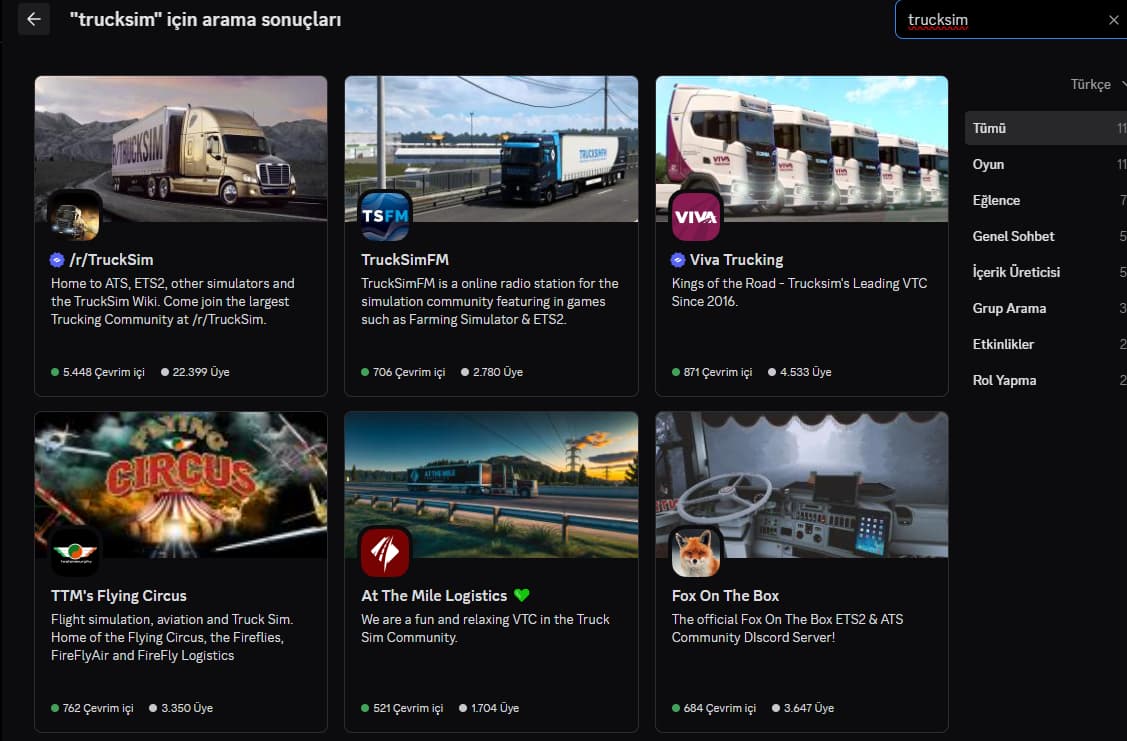This screenshot has height=741, width=1127.
Task: Open the At The Mile Logistics logo
Action: pyautogui.click(x=385, y=552)
